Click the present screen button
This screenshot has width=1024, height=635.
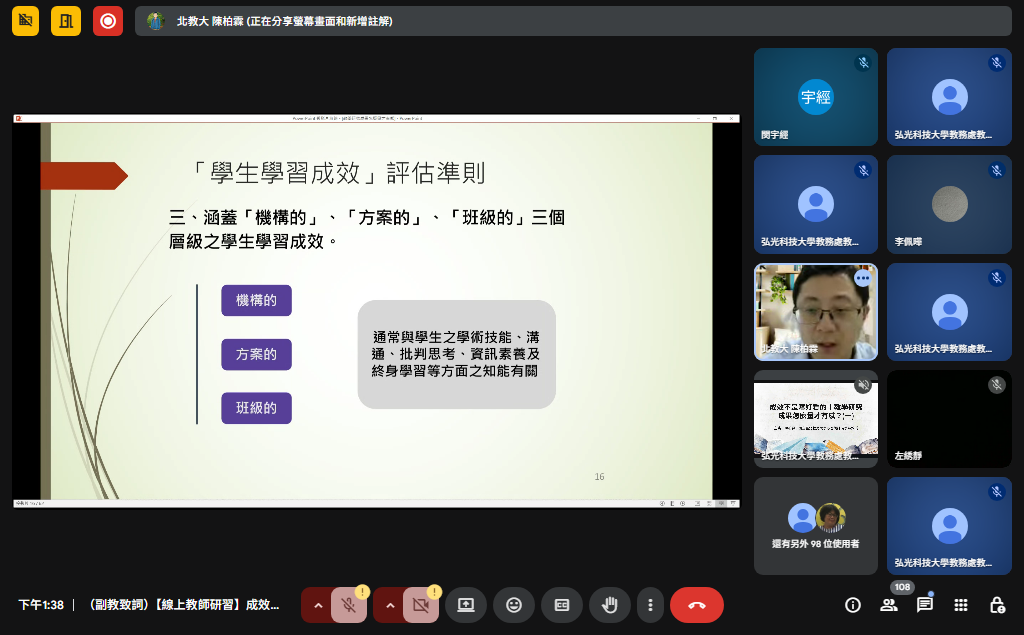[x=466, y=605]
